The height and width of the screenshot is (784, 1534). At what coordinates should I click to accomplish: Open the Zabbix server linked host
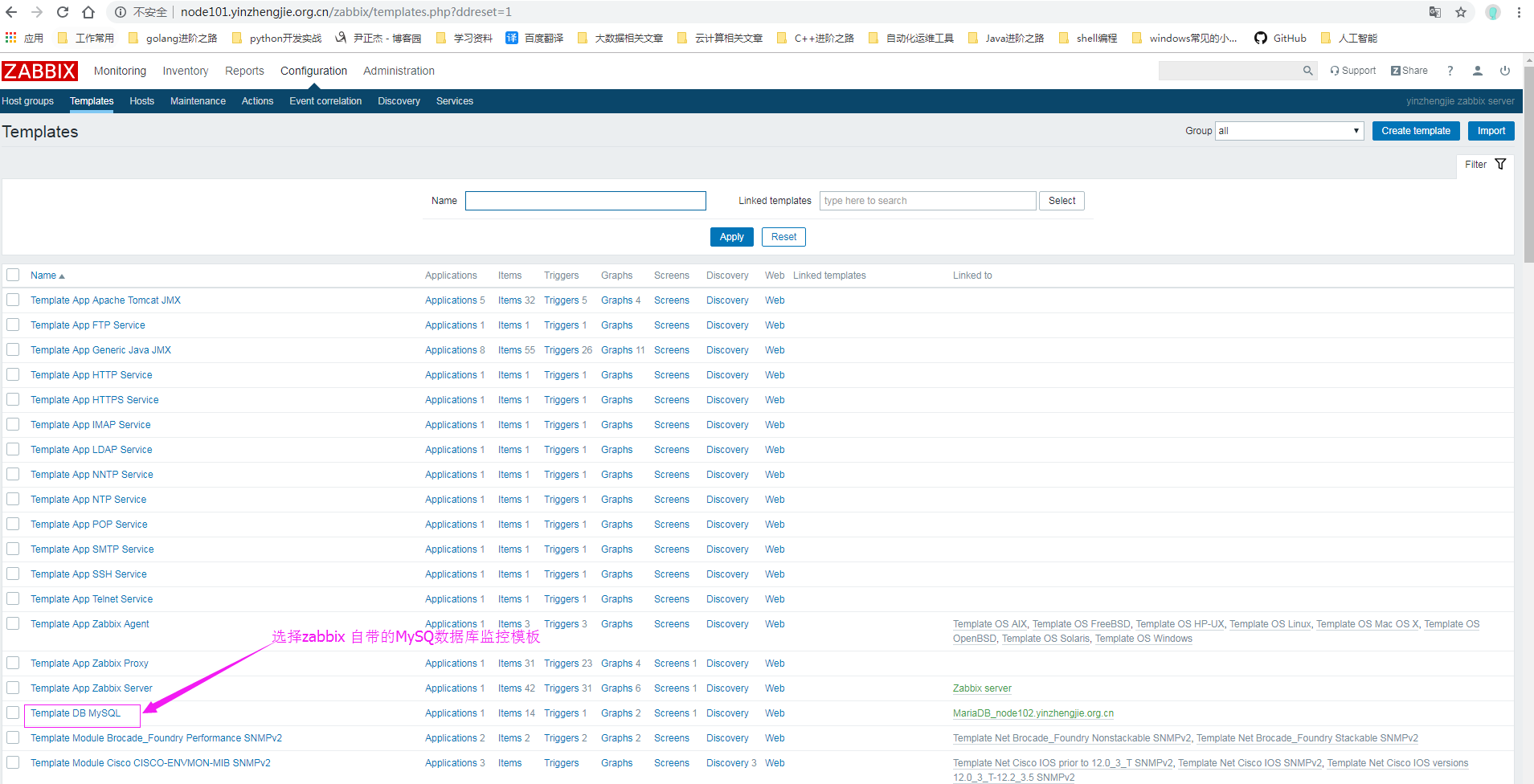[982, 688]
